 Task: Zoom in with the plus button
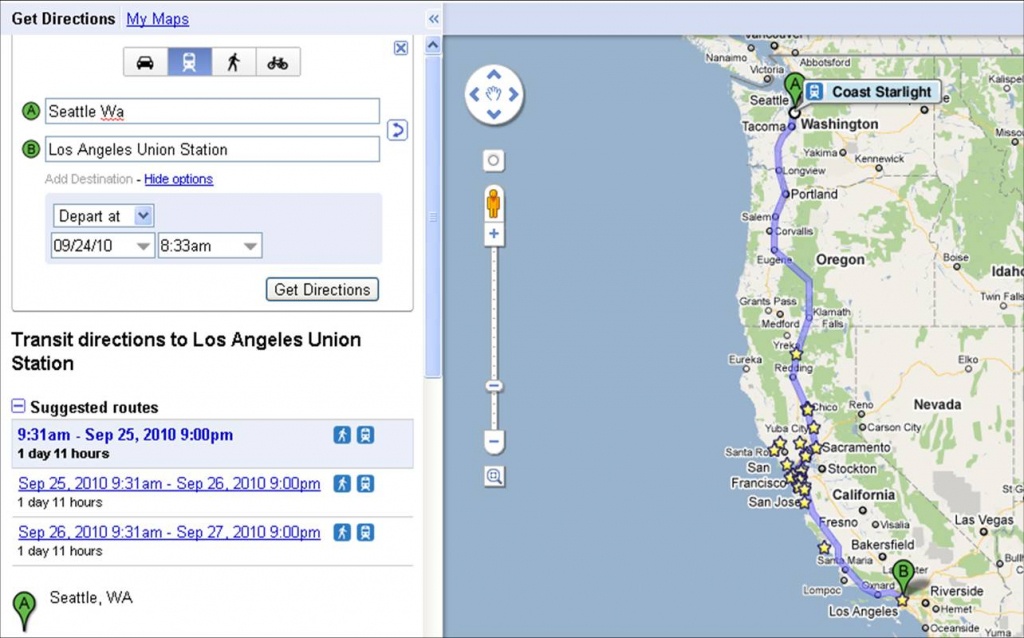494,235
